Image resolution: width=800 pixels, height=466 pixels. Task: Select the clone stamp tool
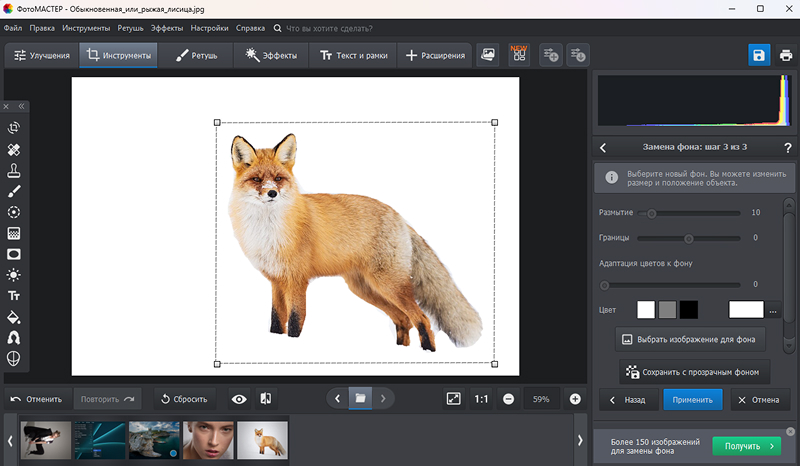click(14, 170)
